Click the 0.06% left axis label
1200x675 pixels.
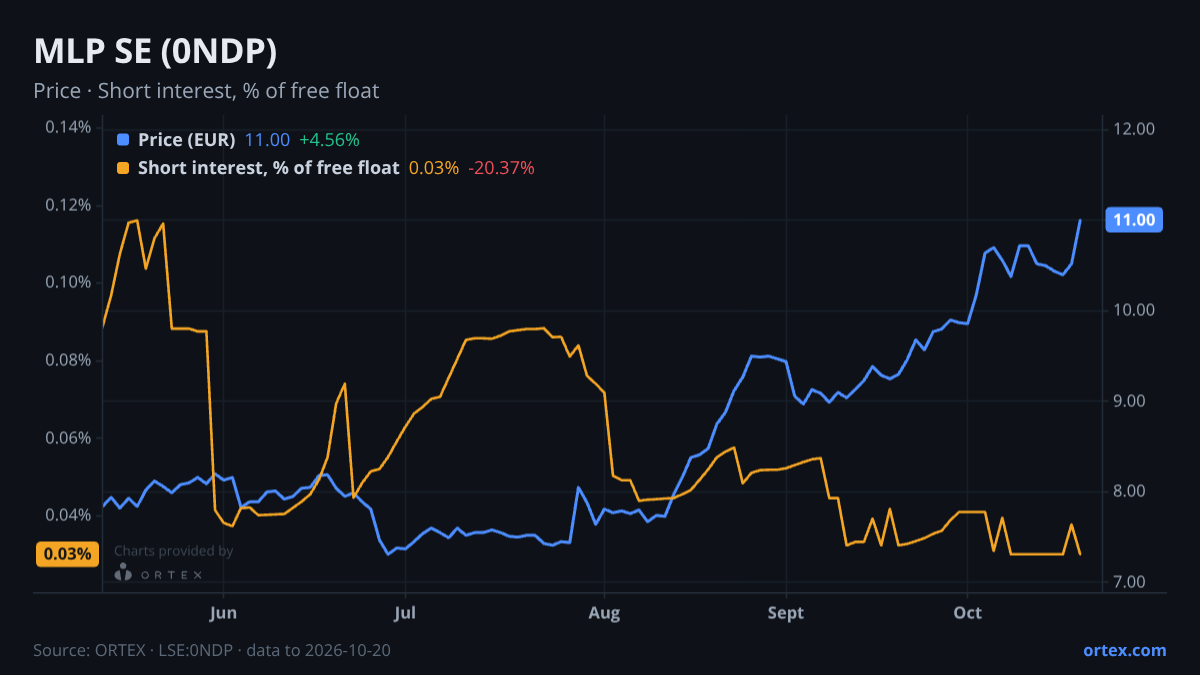click(x=68, y=438)
